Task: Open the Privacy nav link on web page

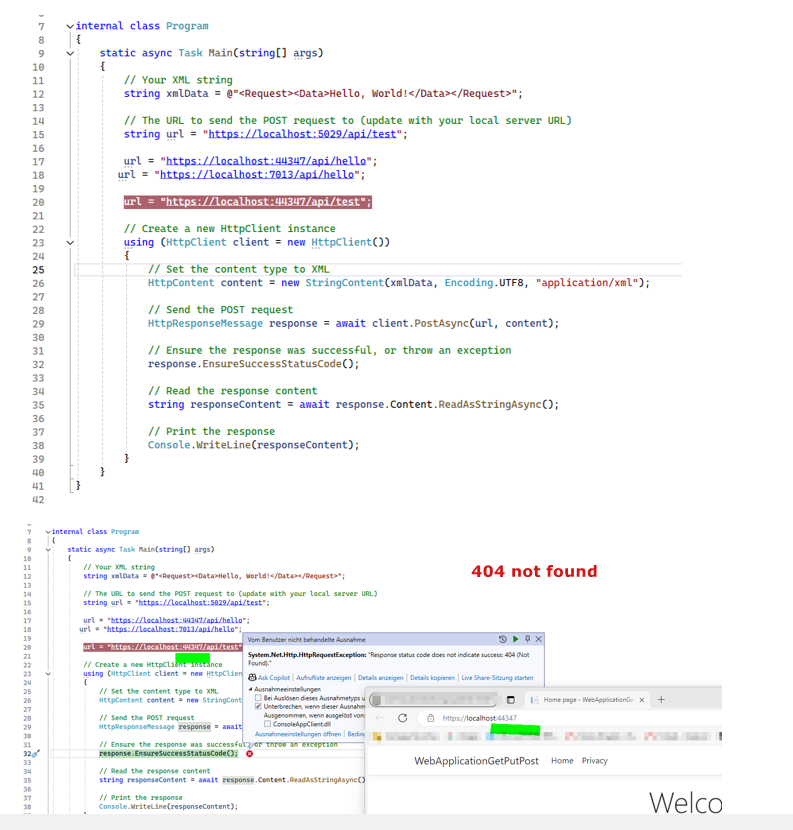Action: pyautogui.click(x=594, y=761)
